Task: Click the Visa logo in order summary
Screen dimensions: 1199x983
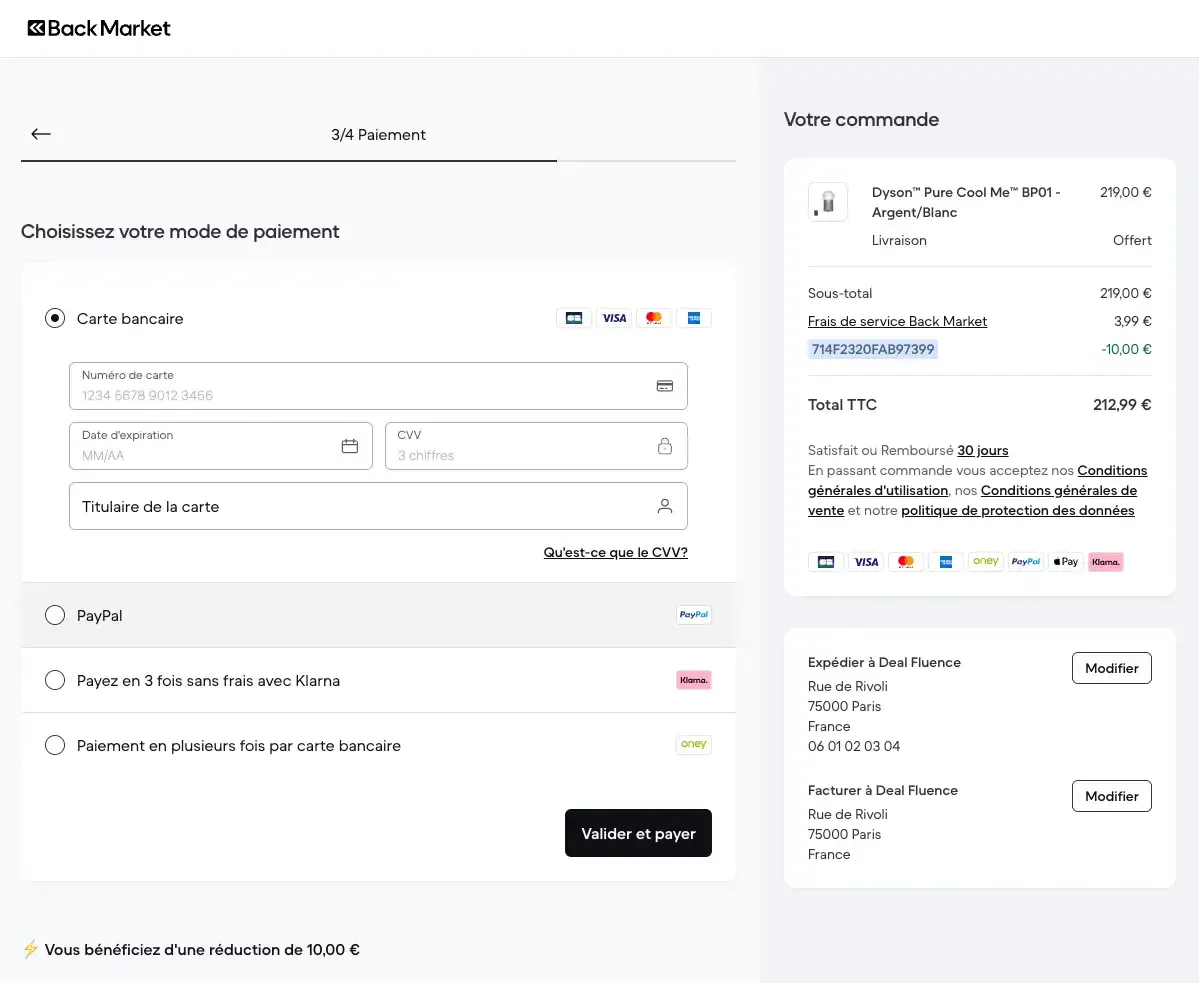Action: (x=866, y=562)
